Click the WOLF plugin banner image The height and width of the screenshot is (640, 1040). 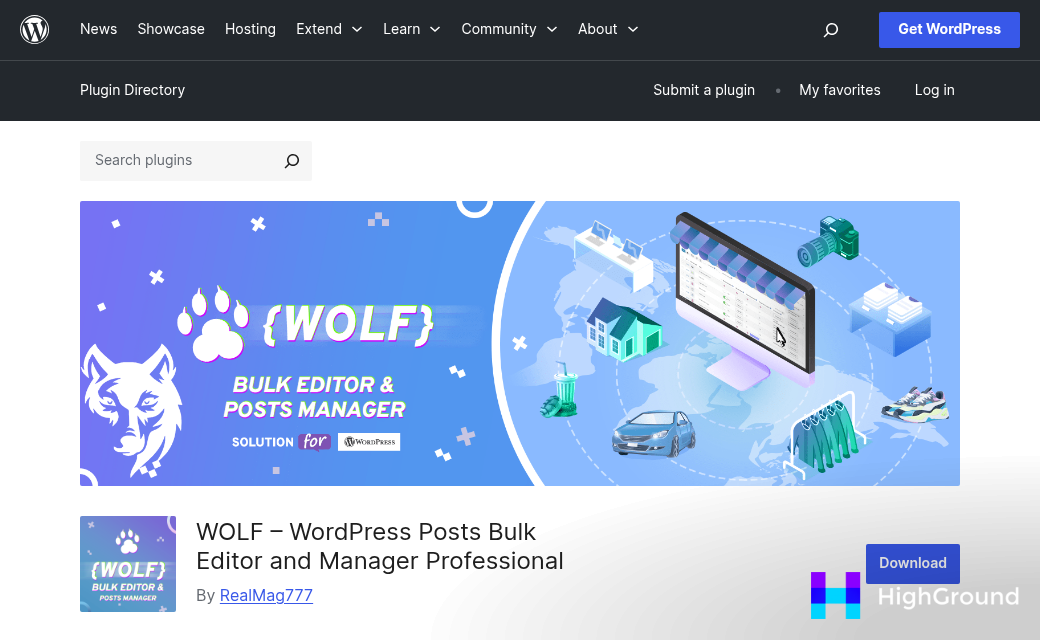520,343
